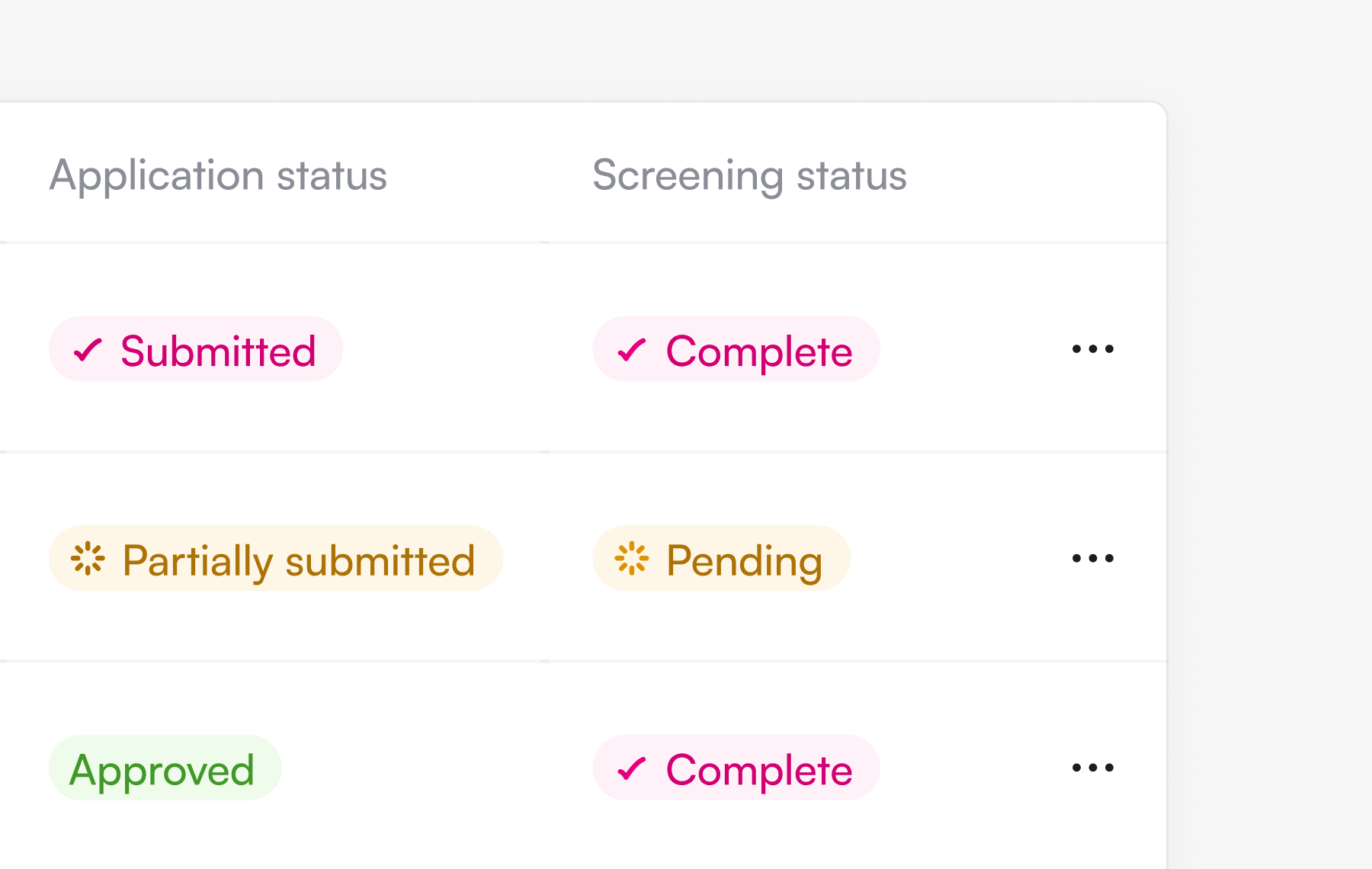Click divider between header and Submitted row
The image size is (1372, 869).
[x=583, y=242]
